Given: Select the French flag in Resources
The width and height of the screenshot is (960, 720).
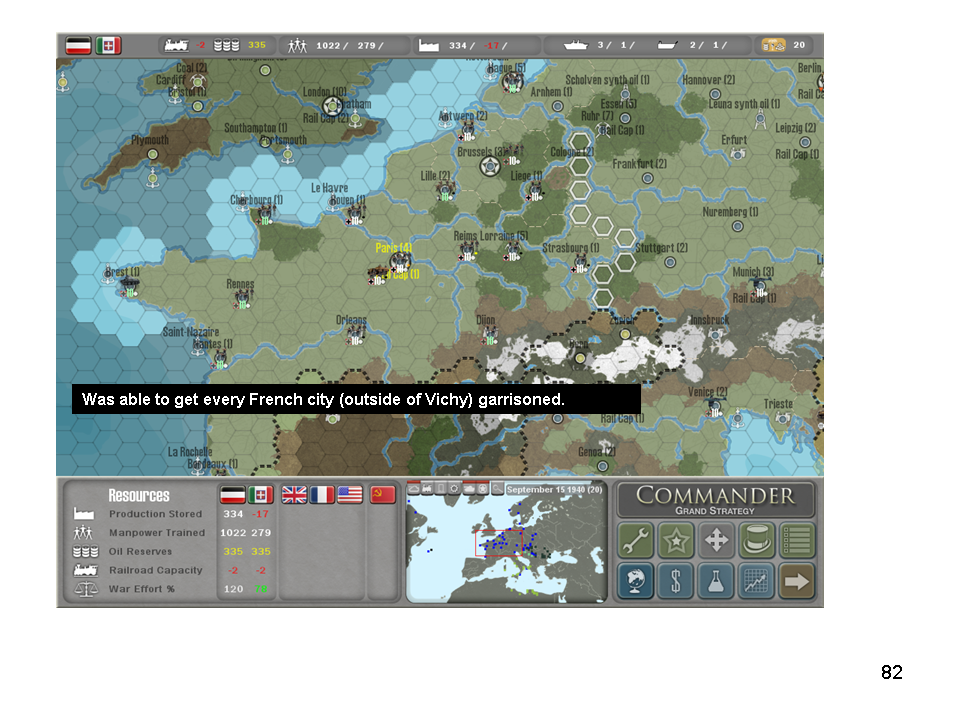Looking at the screenshot, I should (x=321, y=494).
